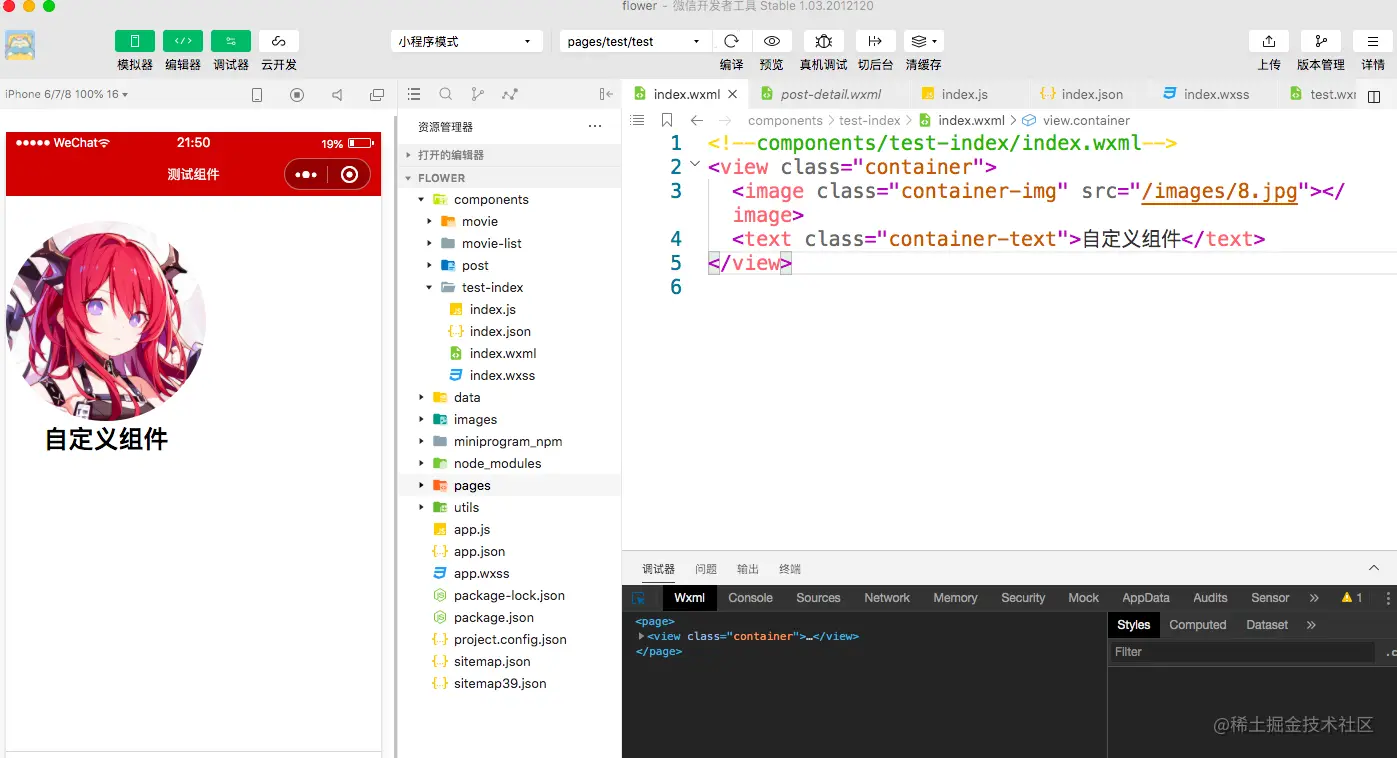Toggle the 编辑器 editor panel button

coord(183,41)
